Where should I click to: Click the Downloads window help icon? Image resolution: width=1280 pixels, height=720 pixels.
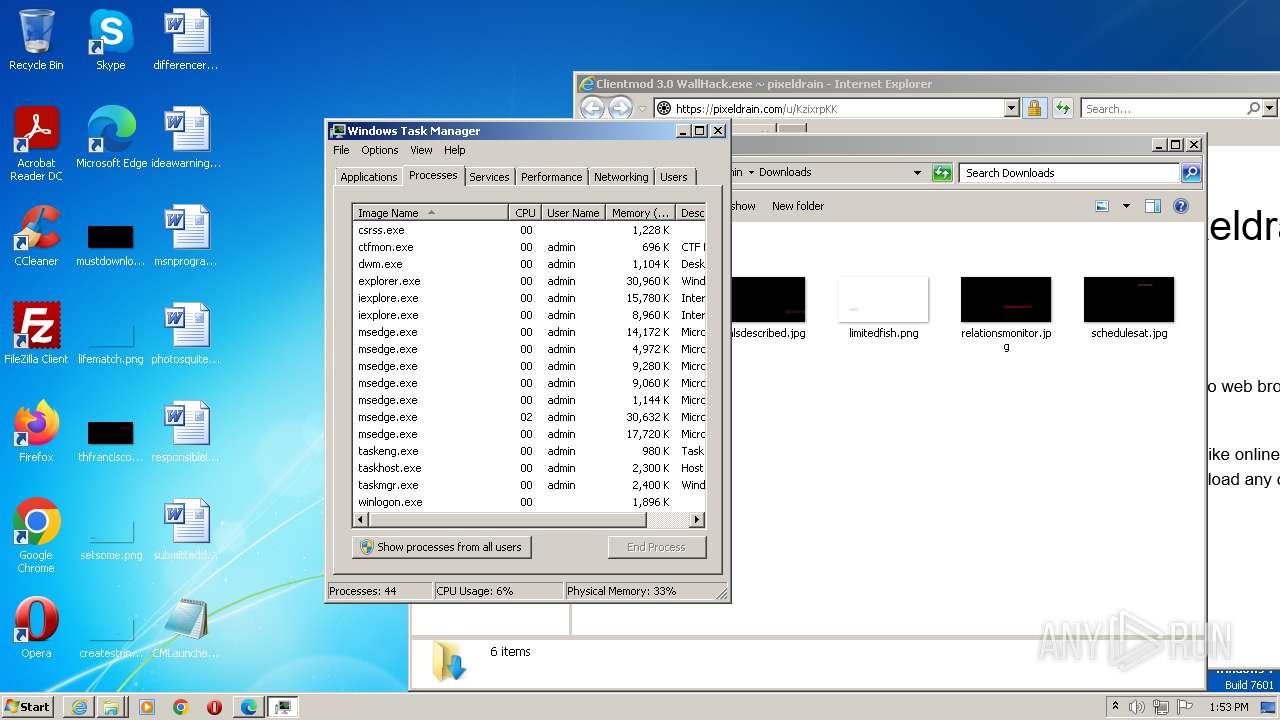point(1180,206)
